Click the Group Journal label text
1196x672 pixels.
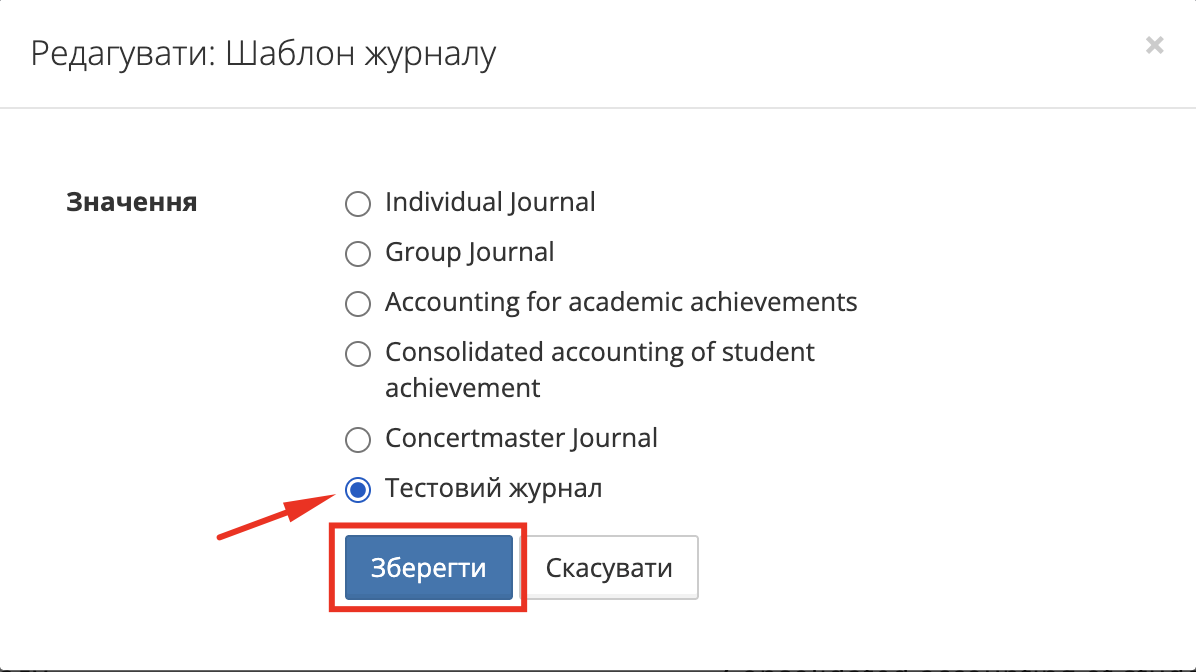point(469,253)
